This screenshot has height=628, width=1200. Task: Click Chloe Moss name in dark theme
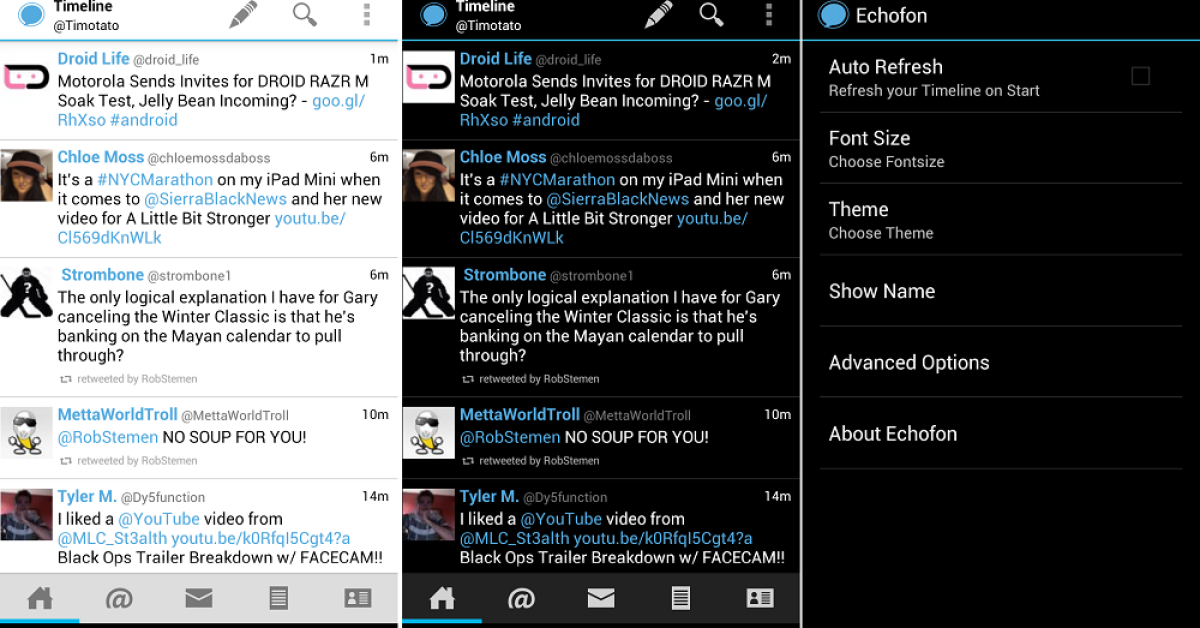[x=503, y=157]
